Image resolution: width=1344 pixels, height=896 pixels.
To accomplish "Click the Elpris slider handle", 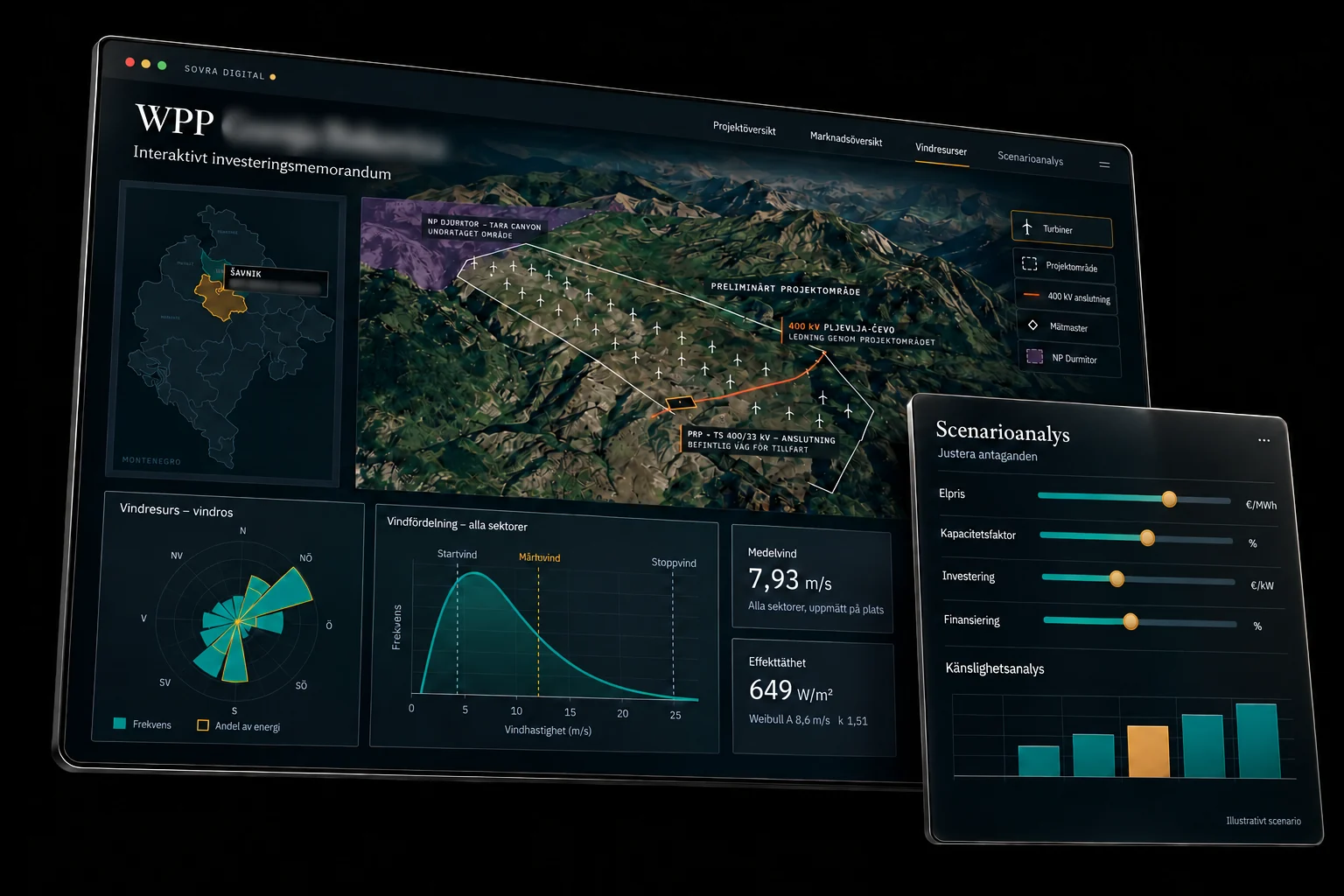I will [1169, 500].
